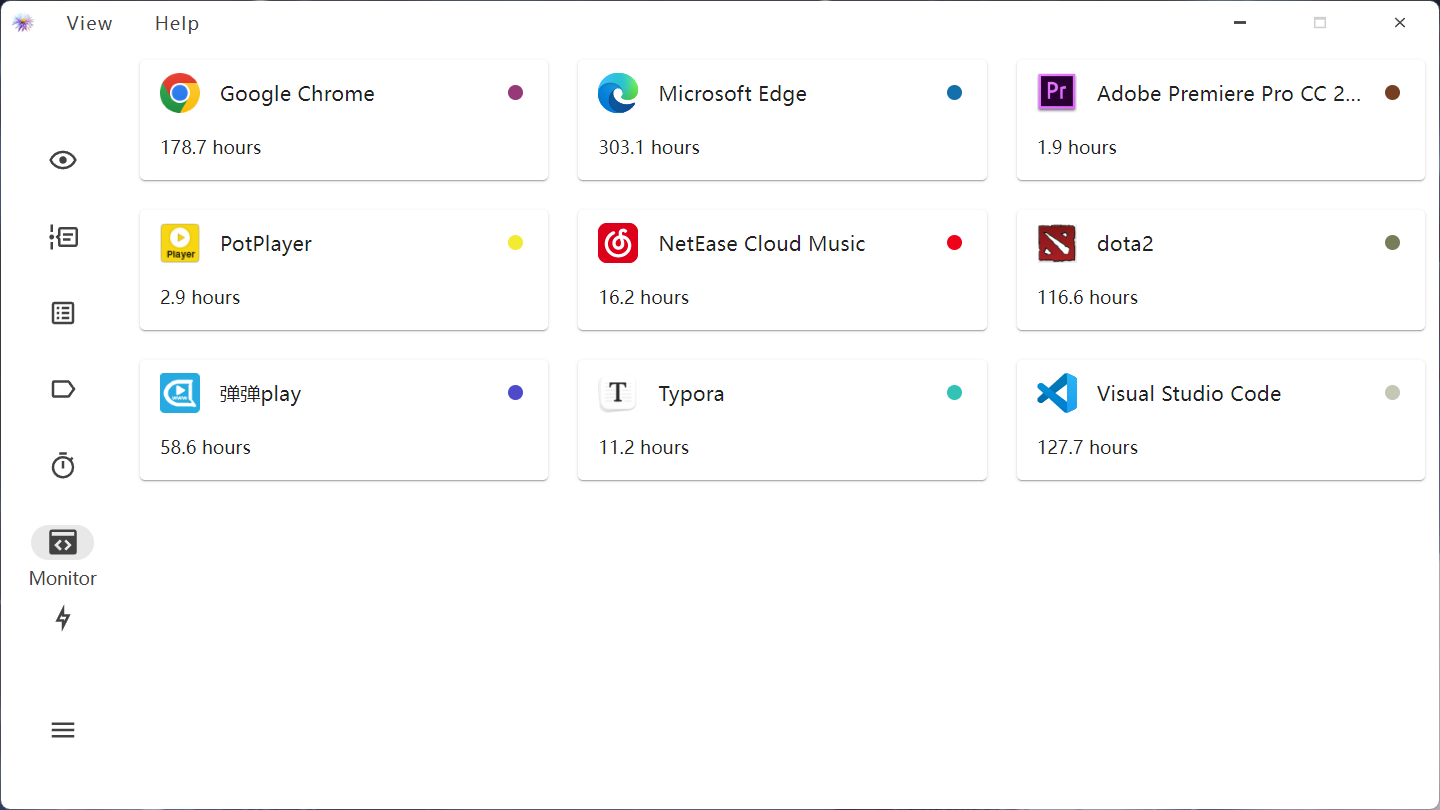Pick the purple color dot for Google Chrome
Screen dimensions: 1440x810
click(x=516, y=93)
